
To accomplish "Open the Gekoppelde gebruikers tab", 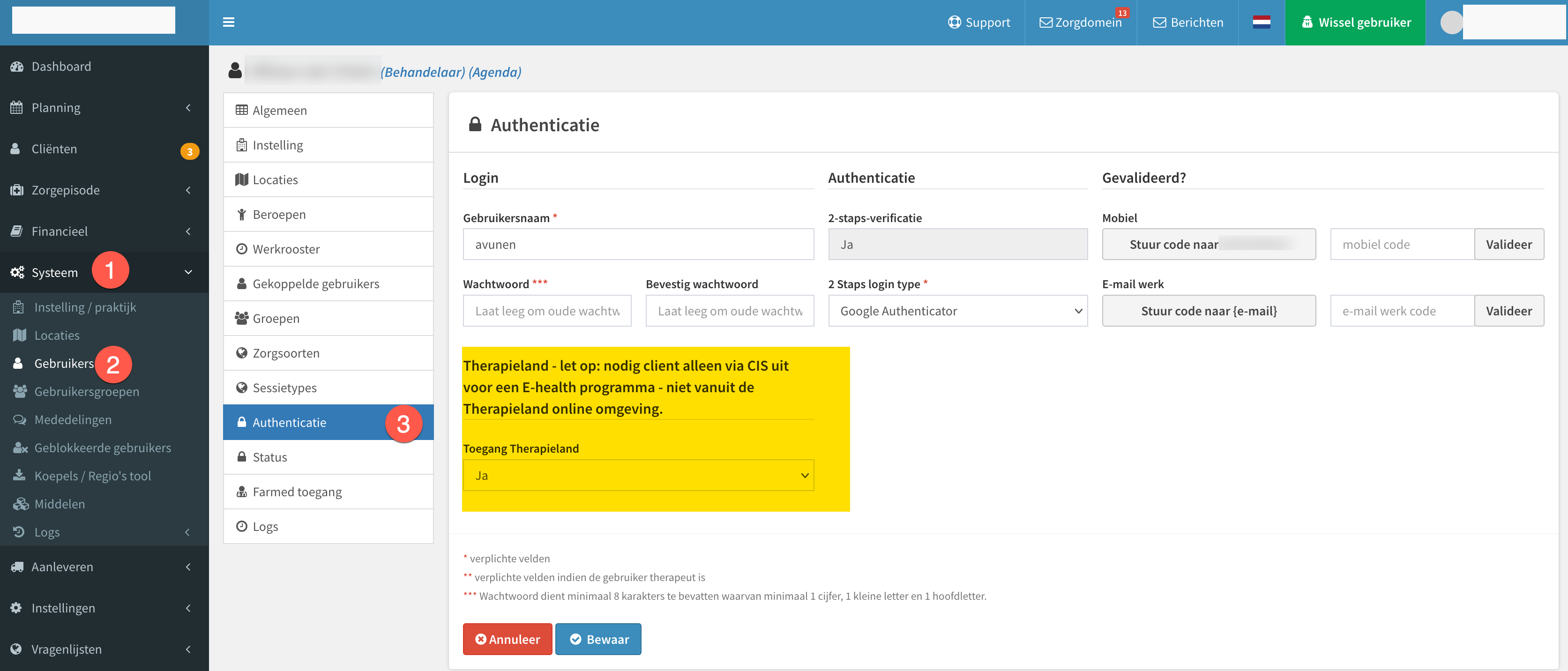I will (328, 284).
